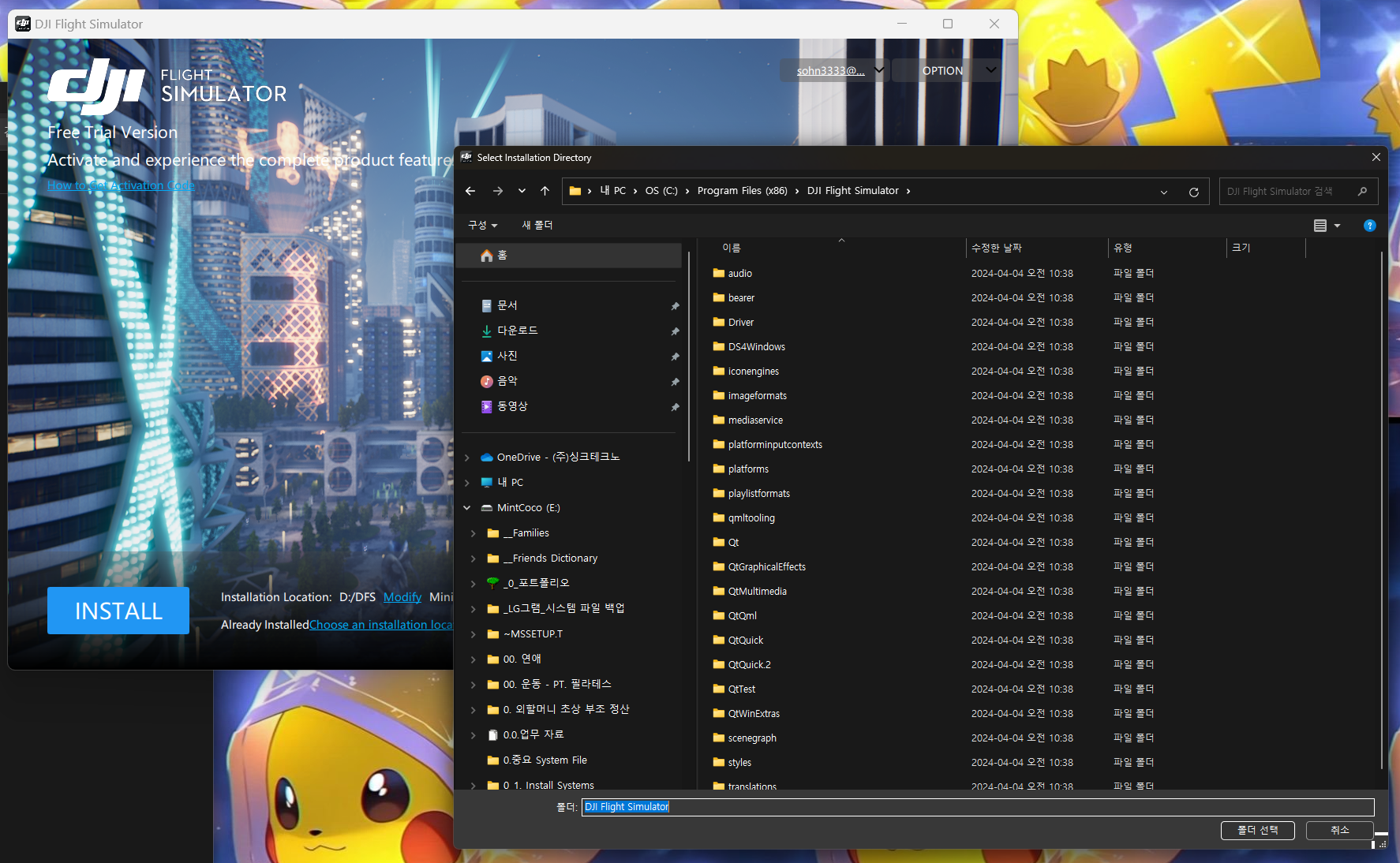Collapse the MintCoco (E:) drive
The height and width of the screenshot is (863, 1400).
point(467,508)
